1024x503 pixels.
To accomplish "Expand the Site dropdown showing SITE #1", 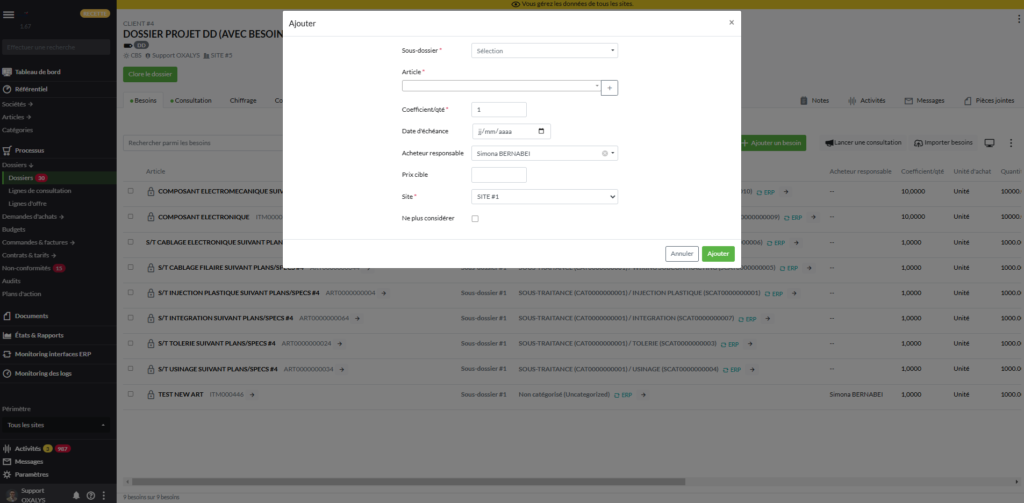I will point(544,197).
